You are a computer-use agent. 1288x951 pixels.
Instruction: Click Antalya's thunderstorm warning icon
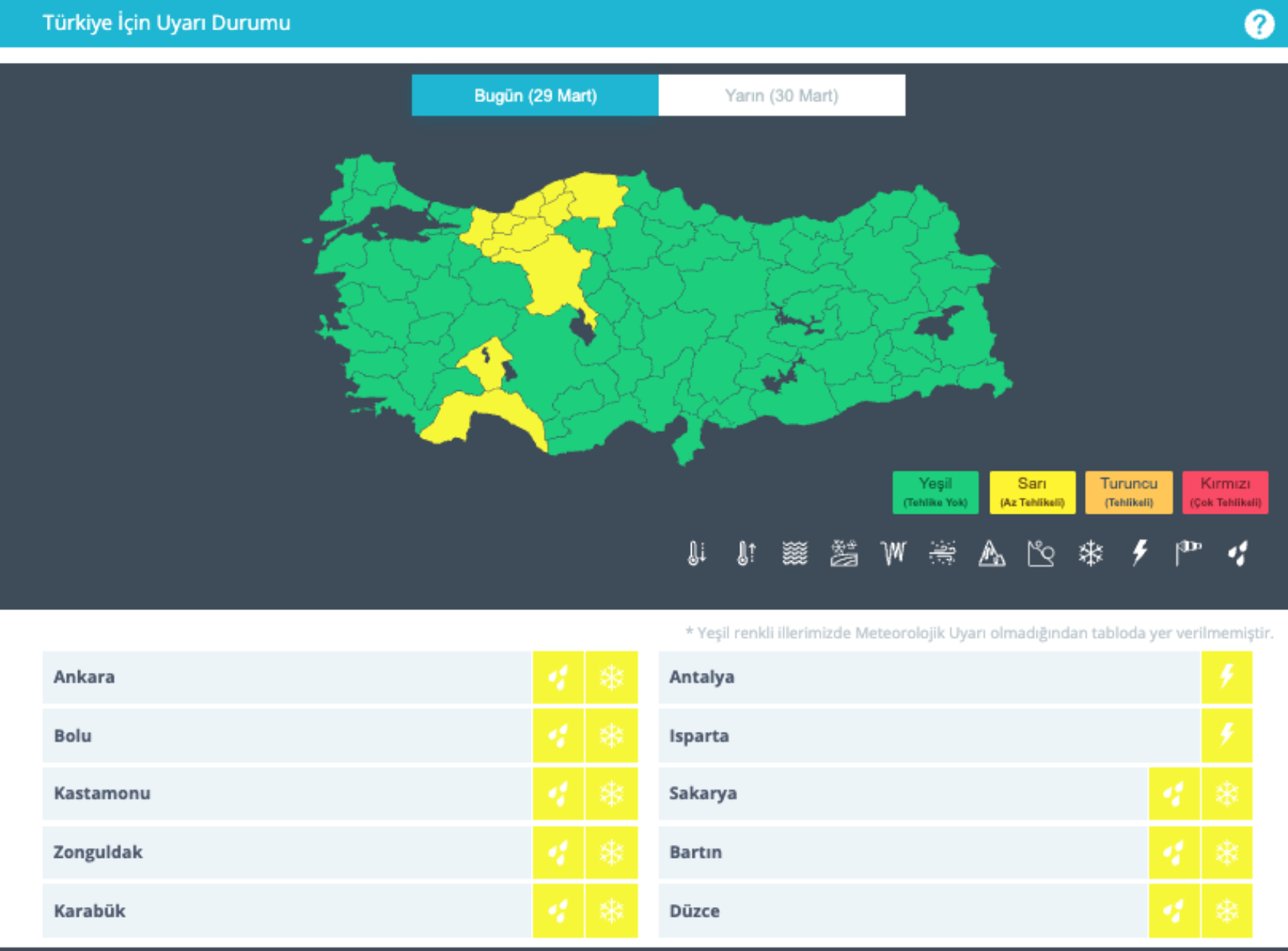click(x=1227, y=677)
